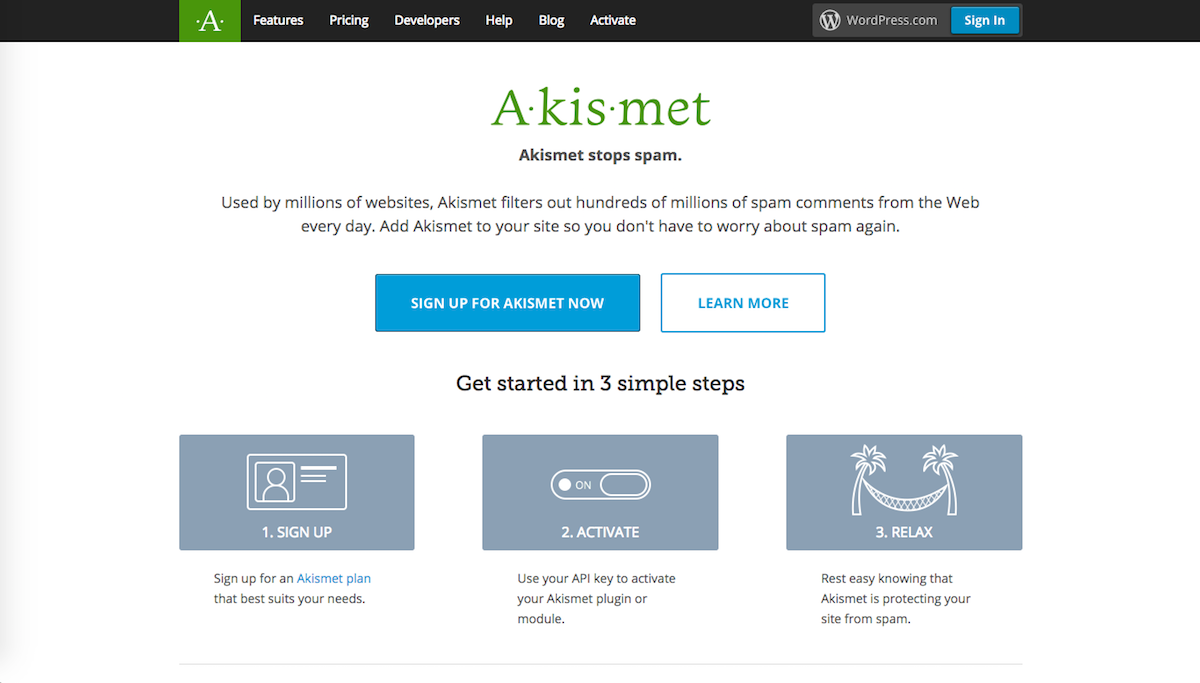
Task: Click 'Get started in 3 simple steps' heading
Action: pos(600,383)
